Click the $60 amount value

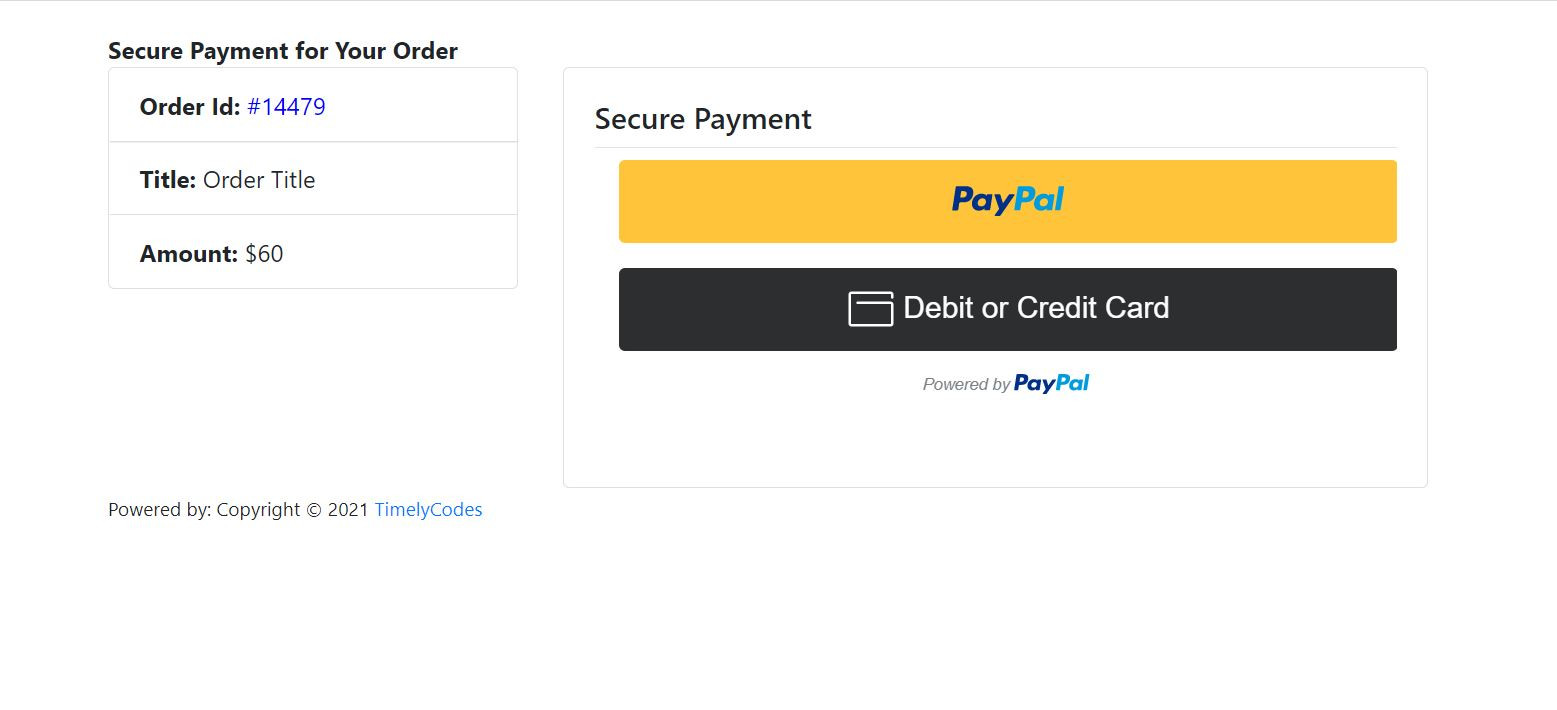264,254
